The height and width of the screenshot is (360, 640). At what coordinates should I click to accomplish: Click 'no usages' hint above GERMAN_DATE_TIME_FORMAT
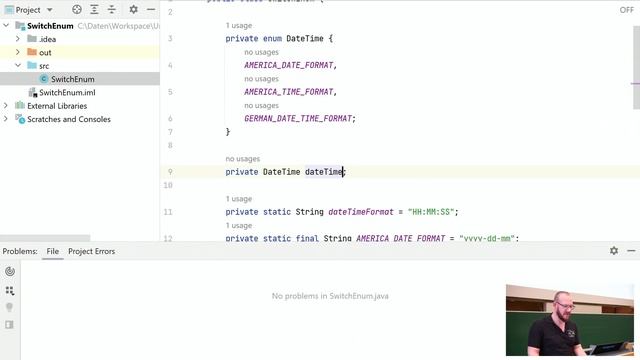point(261,105)
